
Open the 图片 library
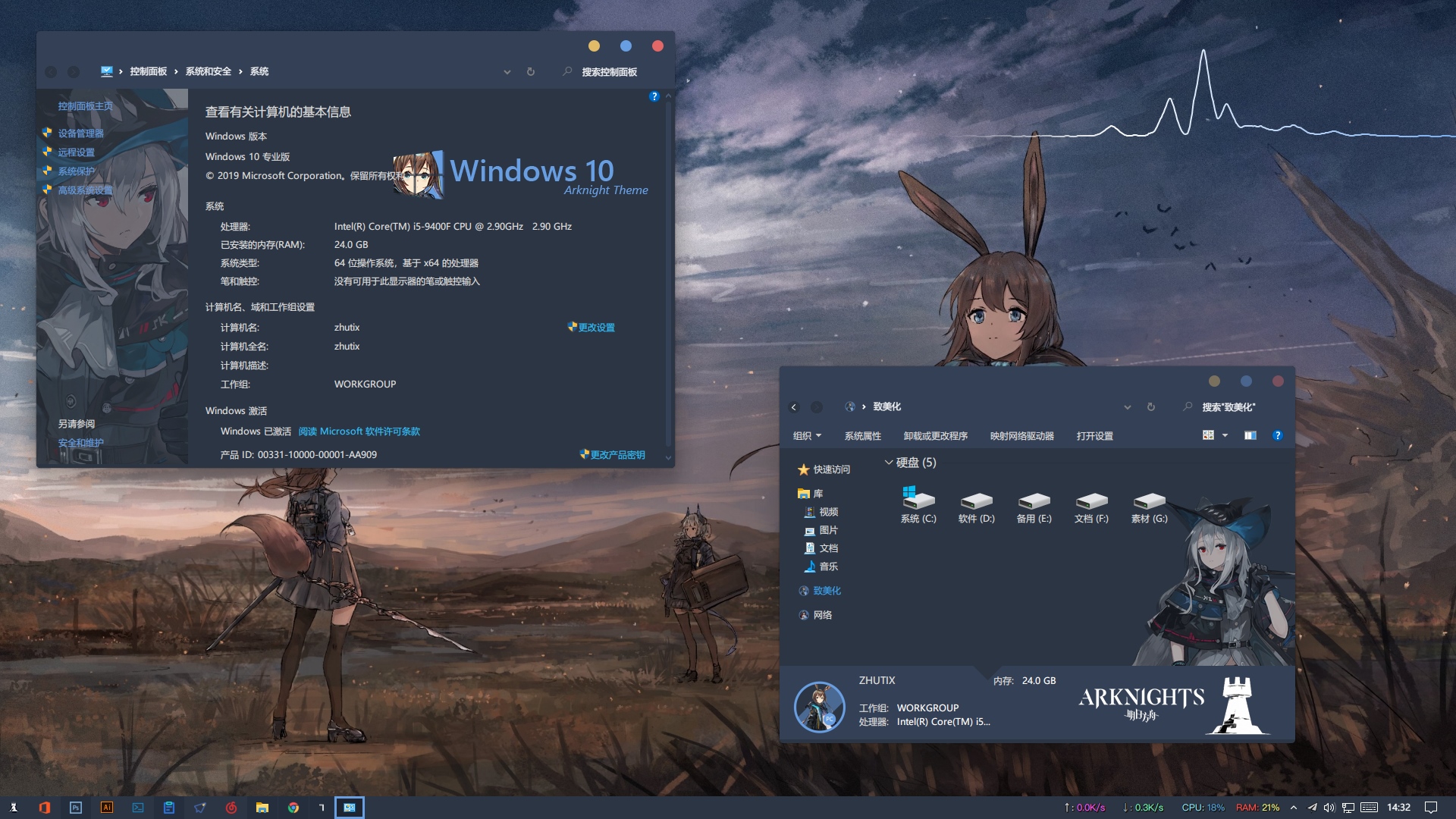tap(821, 530)
